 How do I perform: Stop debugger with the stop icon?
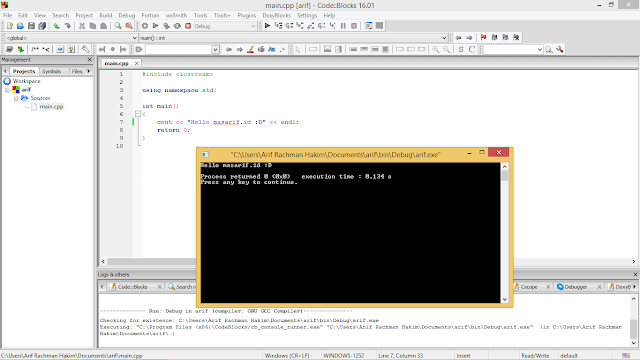[x=354, y=26]
